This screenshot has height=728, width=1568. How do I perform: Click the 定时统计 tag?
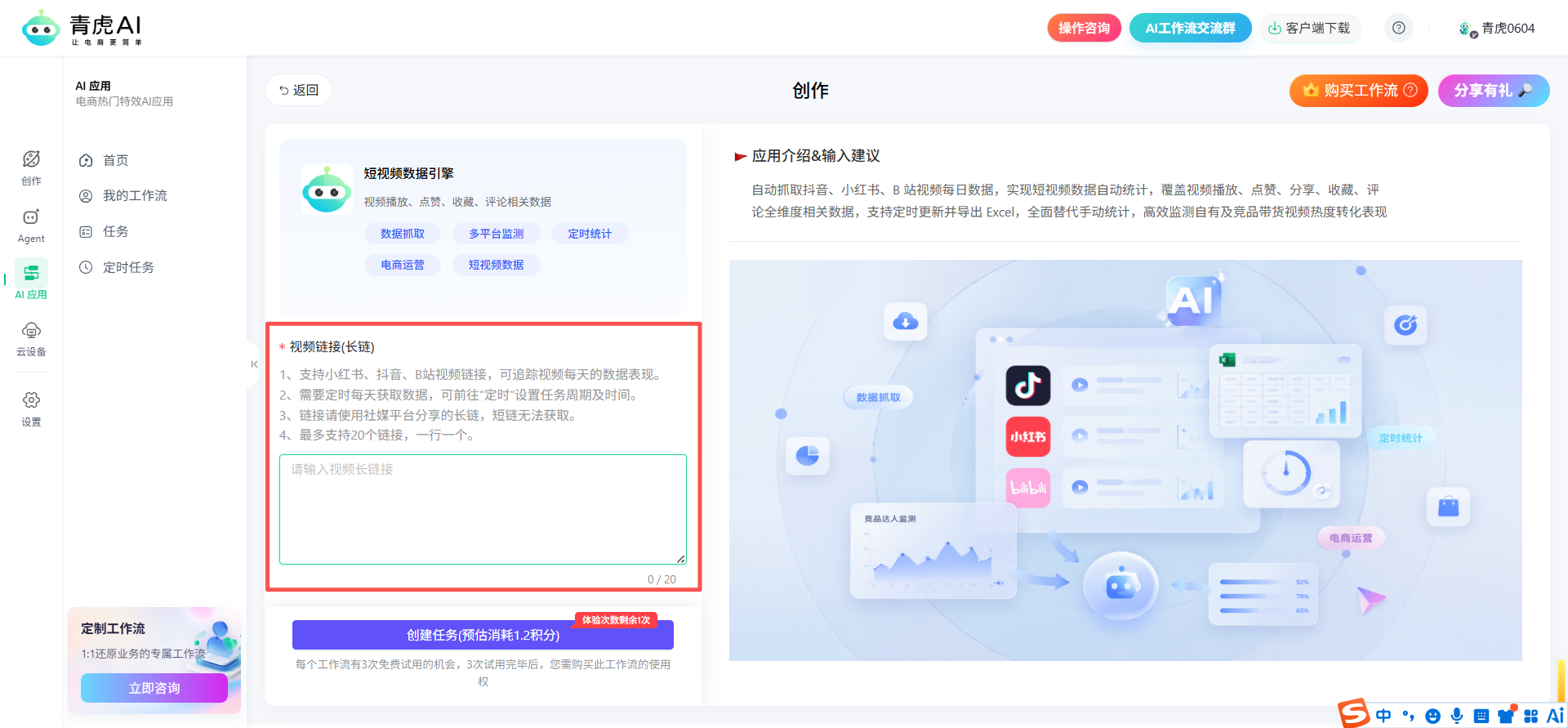pyautogui.click(x=590, y=234)
